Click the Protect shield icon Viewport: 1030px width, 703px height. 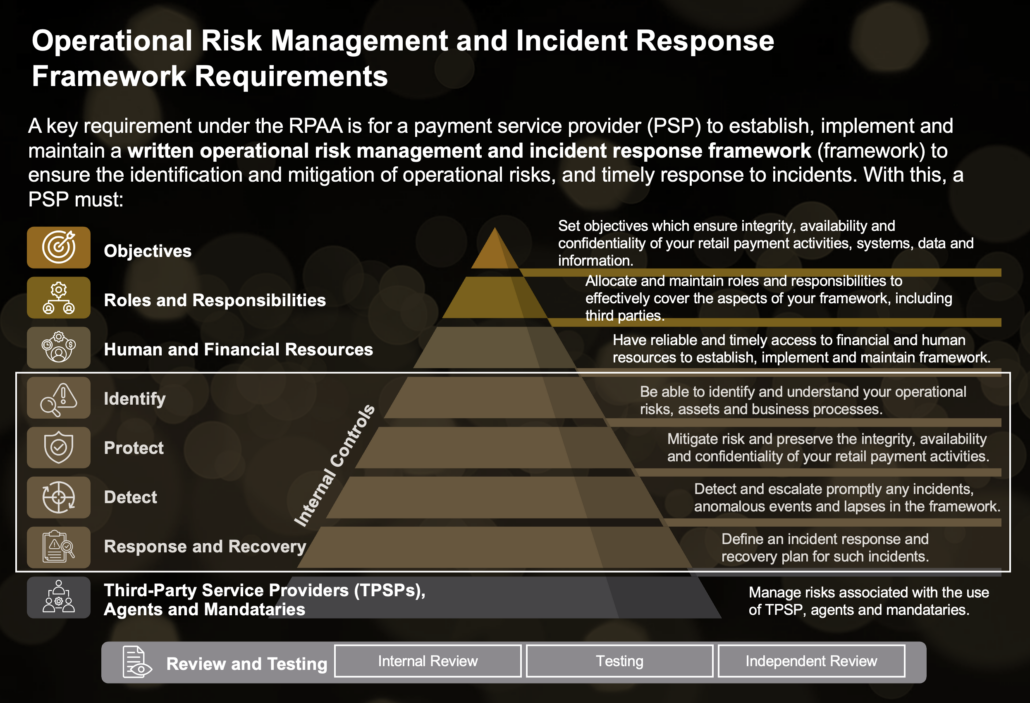58,447
